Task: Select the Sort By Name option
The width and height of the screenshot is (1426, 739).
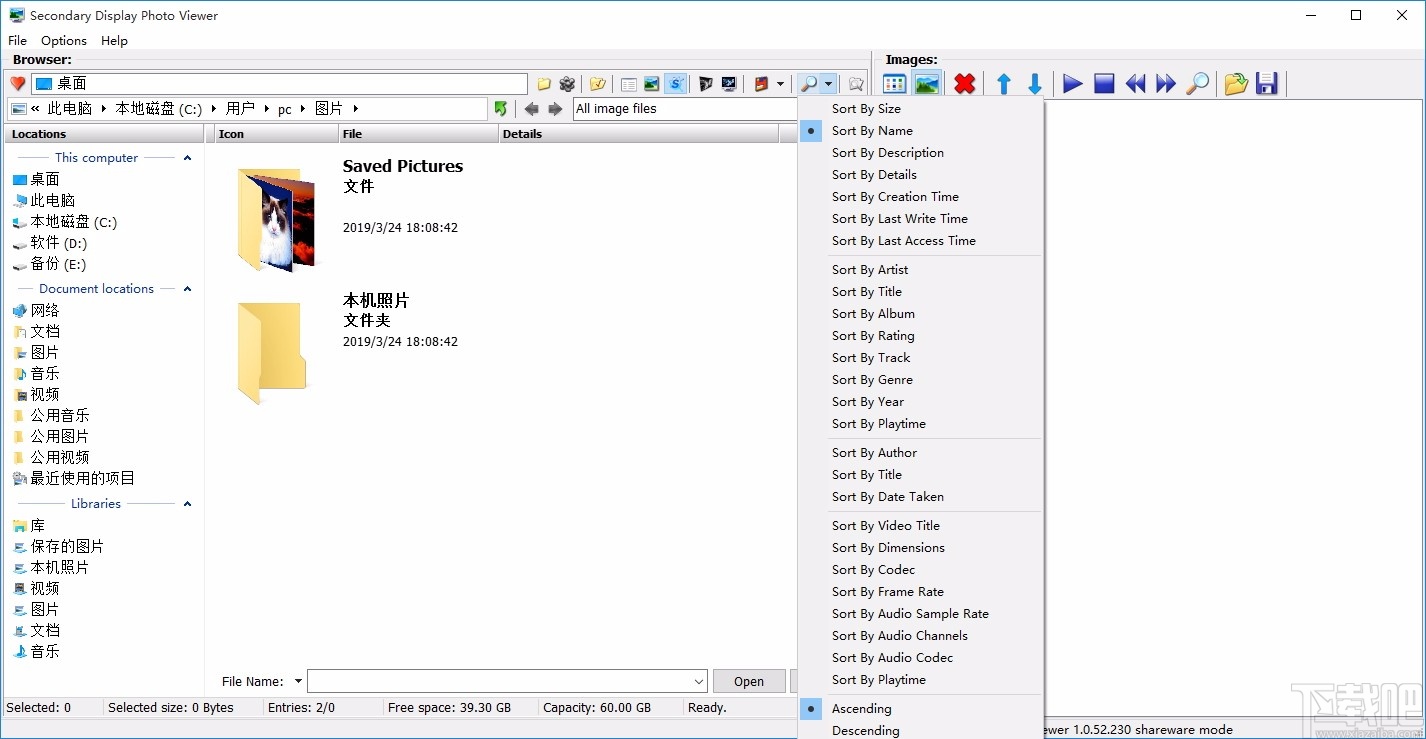Action: coord(871,130)
